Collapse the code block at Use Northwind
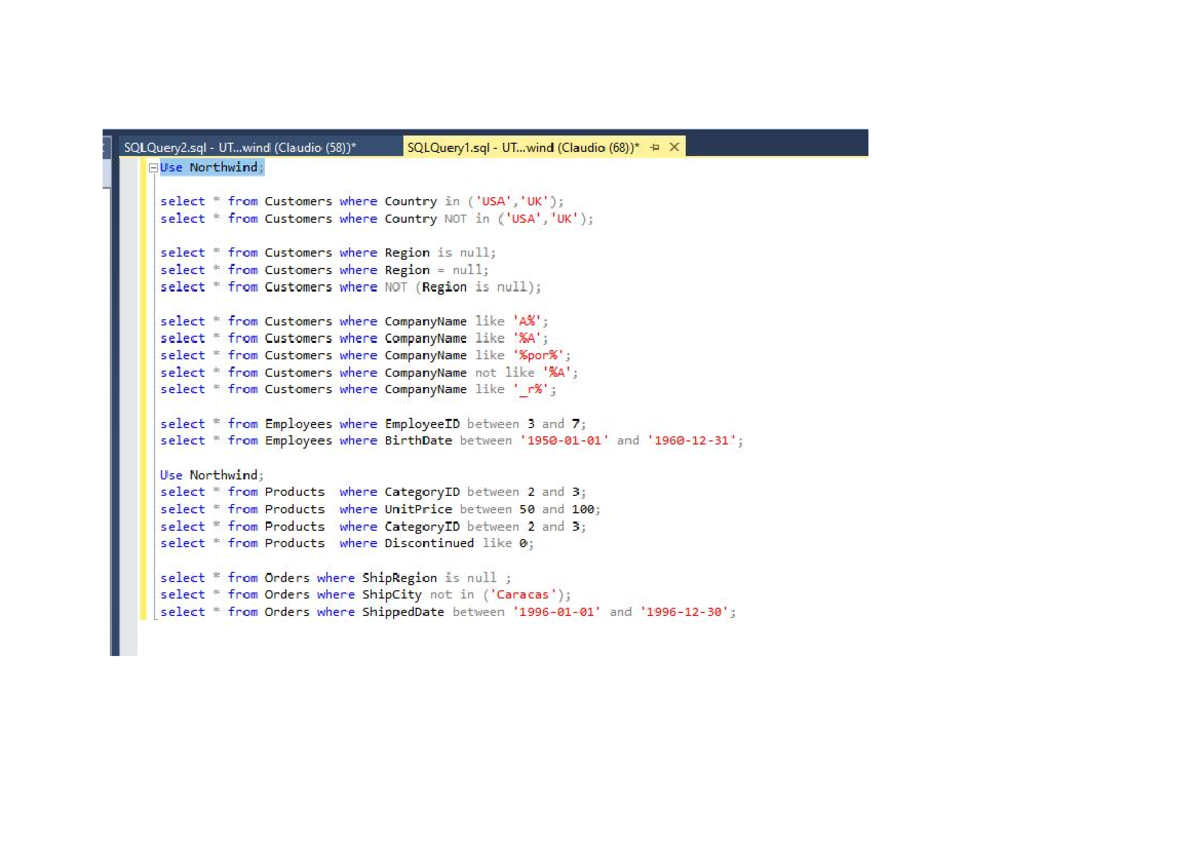This screenshot has height=849, width=1200. 153,168
